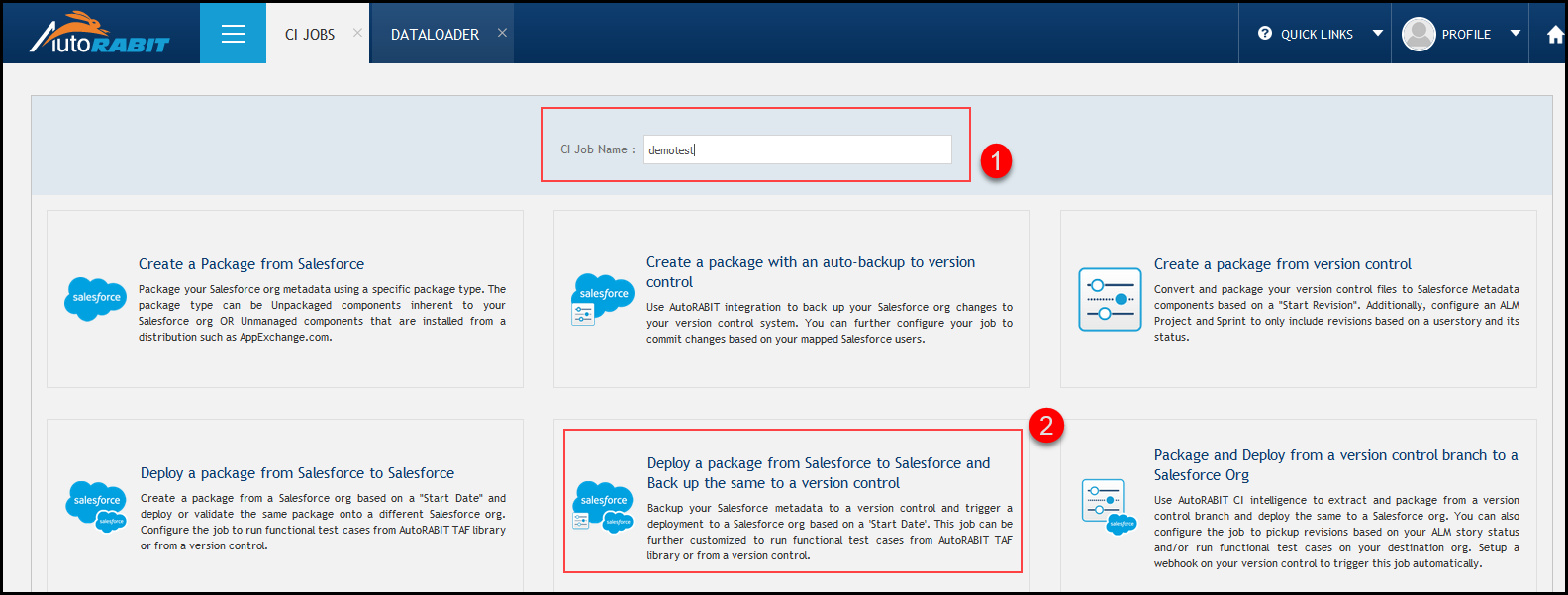The height and width of the screenshot is (595, 1568).
Task: Click description starting 'Package your Salesforce org metadata'
Action: point(322,314)
